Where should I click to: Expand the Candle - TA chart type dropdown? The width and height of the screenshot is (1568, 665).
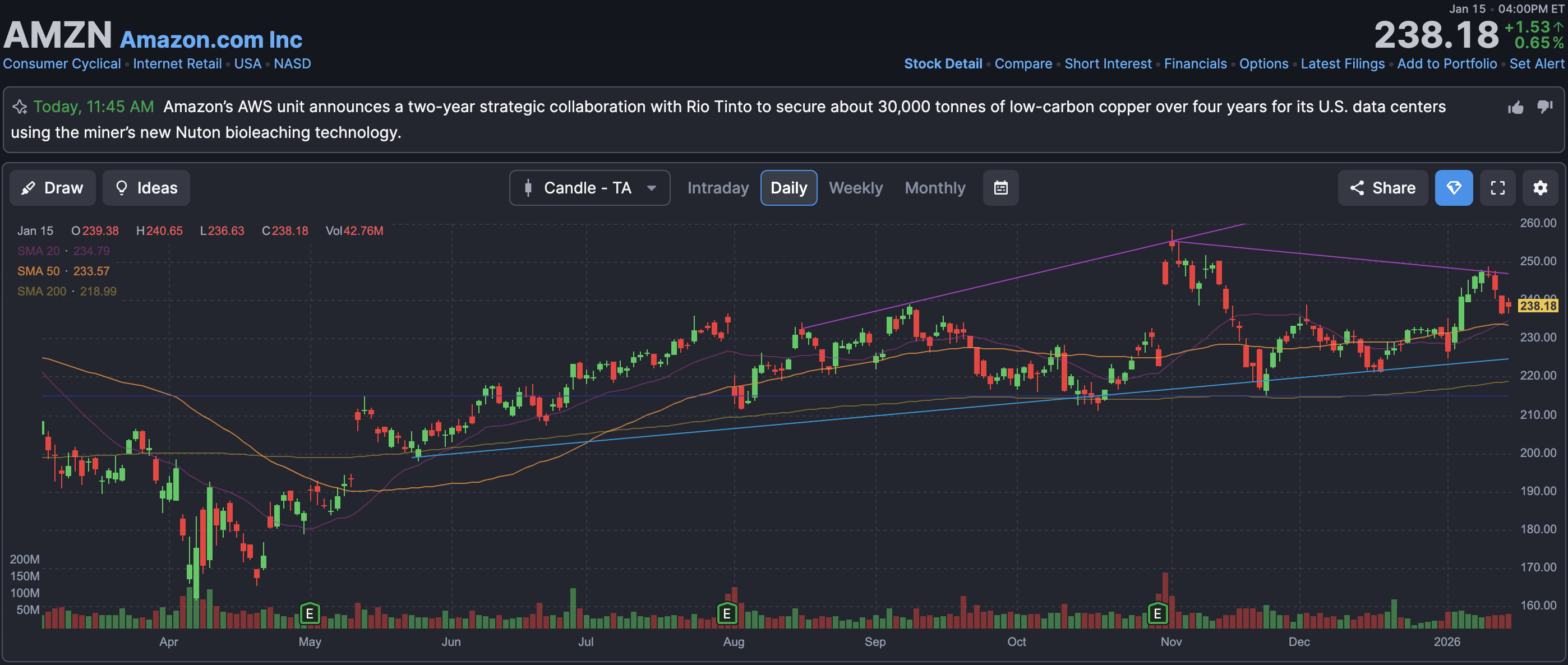[x=589, y=188]
